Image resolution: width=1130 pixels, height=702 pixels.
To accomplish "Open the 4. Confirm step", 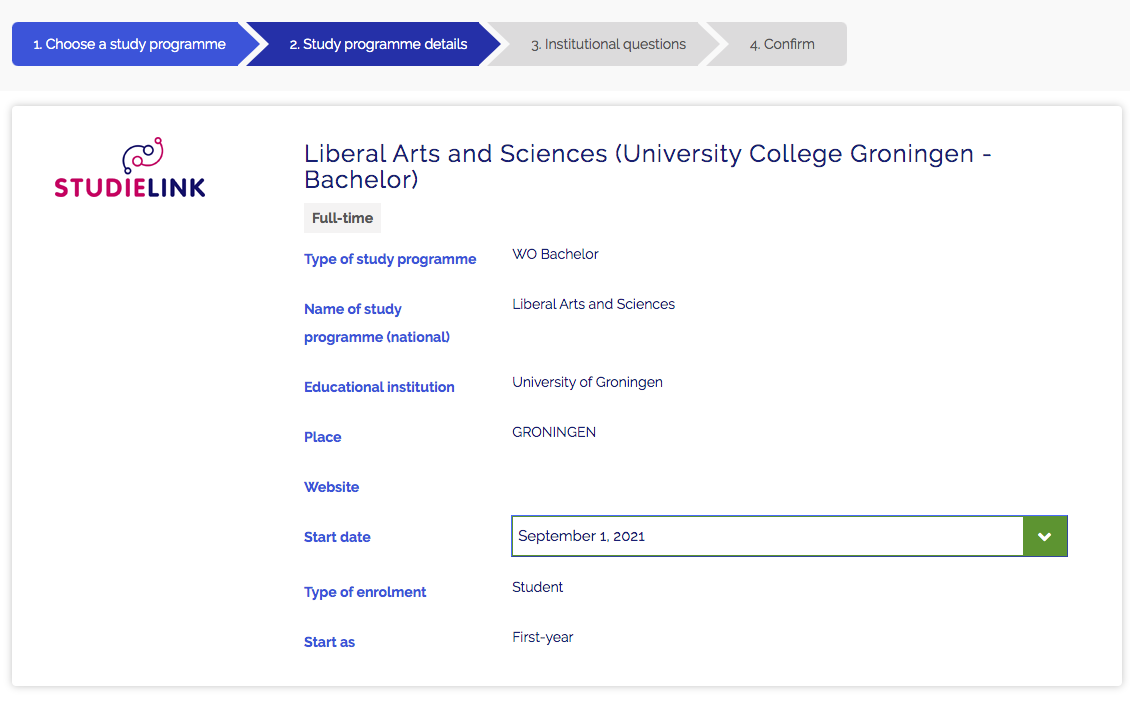I will pyautogui.click(x=781, y=43).
